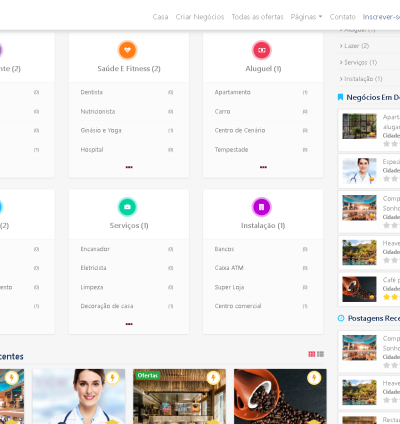The image size is (400, 424).
Task: Open Aluguel (1) heading link
Action: pos(263,68)
